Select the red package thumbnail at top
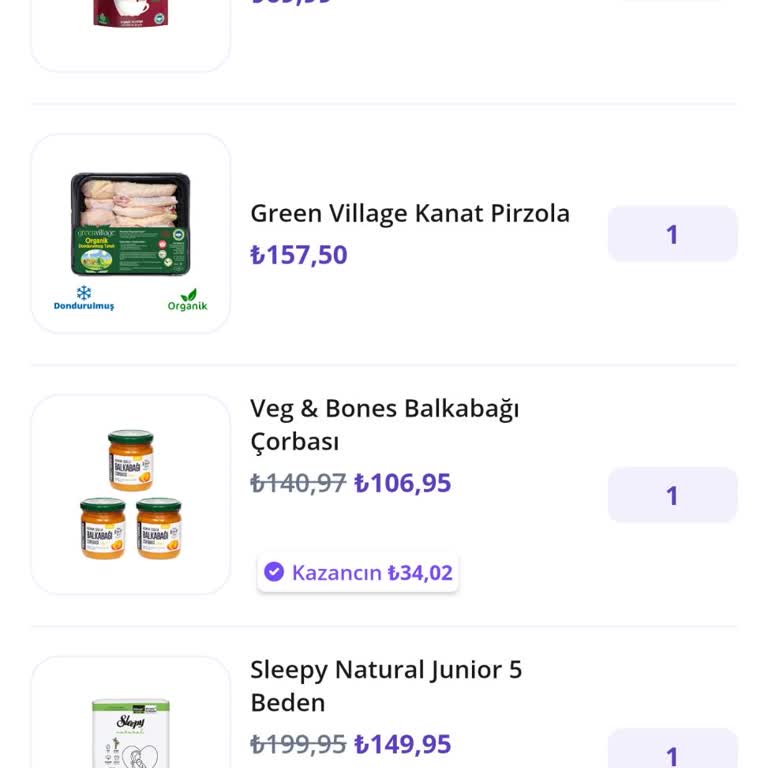This screenshot has width=768, height=768. pyautogui.click(x=130, y=14)
